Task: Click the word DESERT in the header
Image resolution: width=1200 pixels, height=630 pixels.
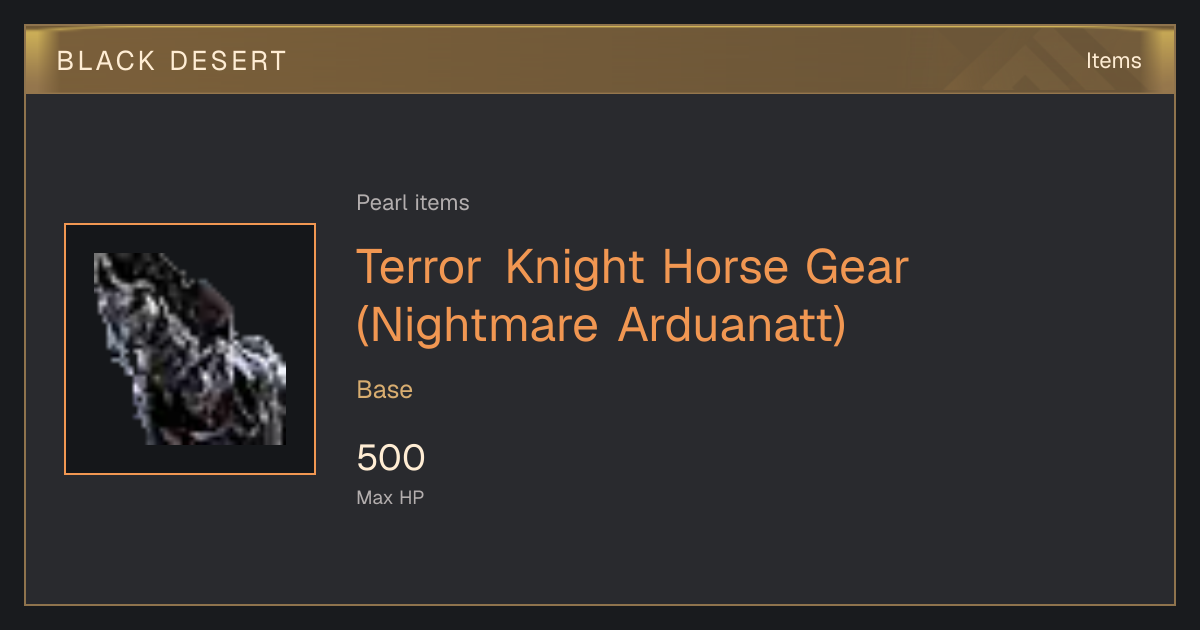Action: click(229, 61)
